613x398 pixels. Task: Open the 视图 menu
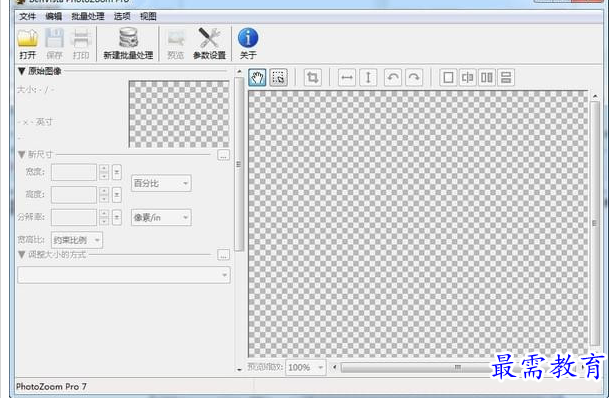click(x=148, y=16)
